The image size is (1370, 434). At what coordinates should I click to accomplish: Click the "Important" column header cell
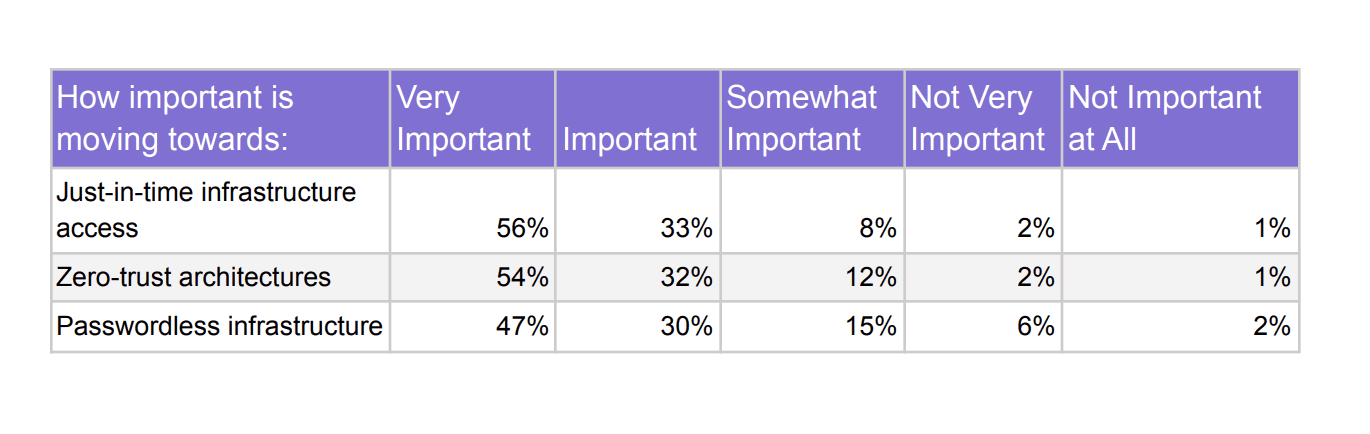tap(637, 118)
